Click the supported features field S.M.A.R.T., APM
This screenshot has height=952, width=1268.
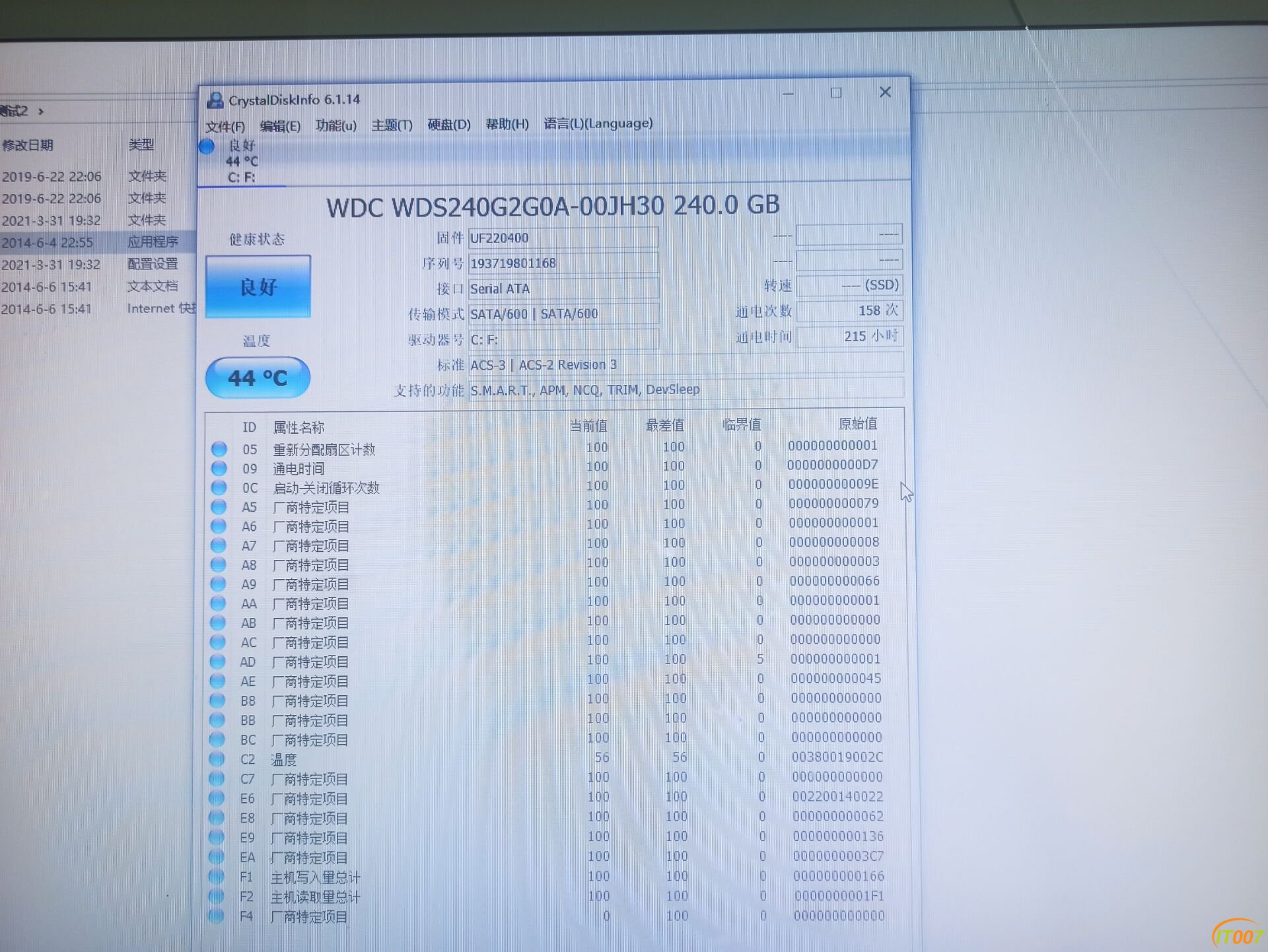click(686, 390)
